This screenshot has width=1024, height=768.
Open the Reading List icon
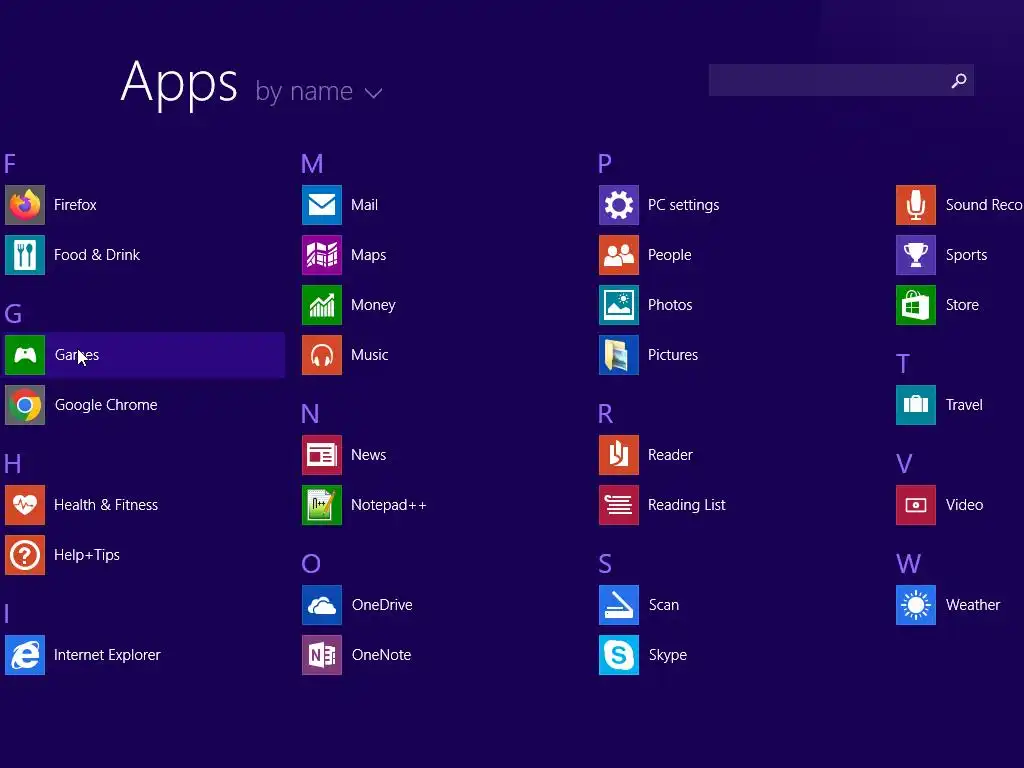tap(619, 505)
